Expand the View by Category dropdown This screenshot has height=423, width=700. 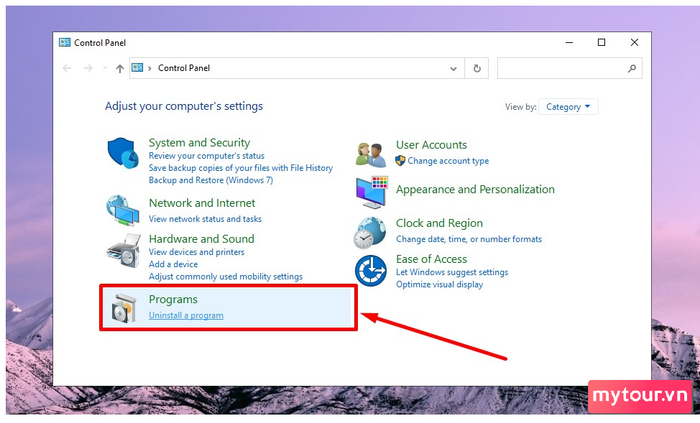click(x=568, y=107)
